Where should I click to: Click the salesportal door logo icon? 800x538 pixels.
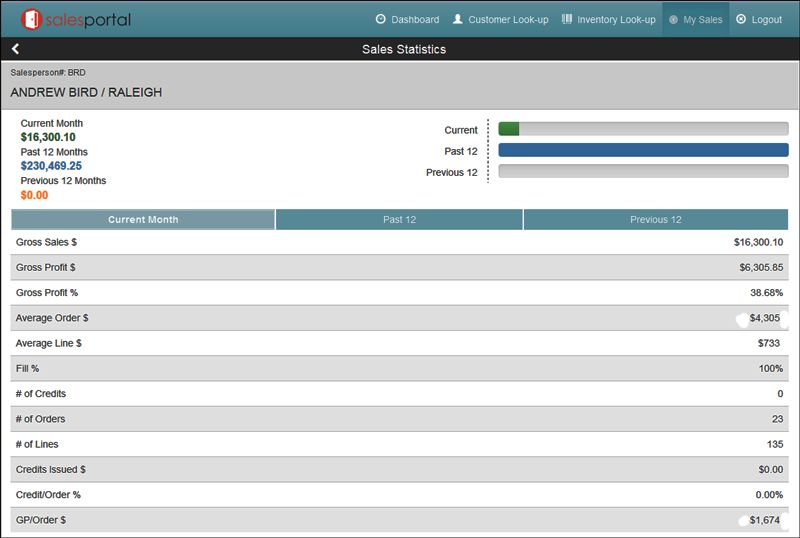click(34, 19)
